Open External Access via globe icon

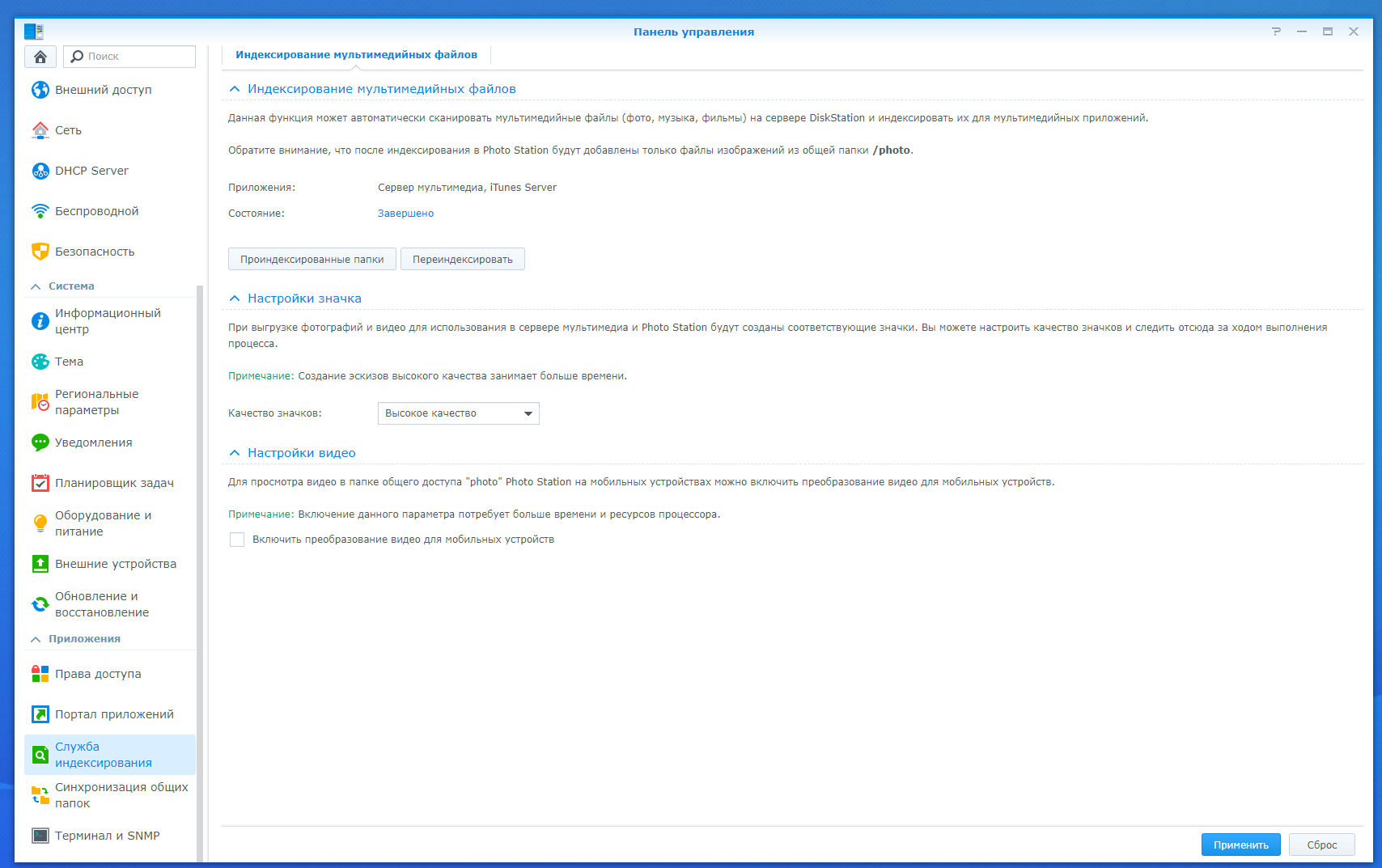point(40,90)
